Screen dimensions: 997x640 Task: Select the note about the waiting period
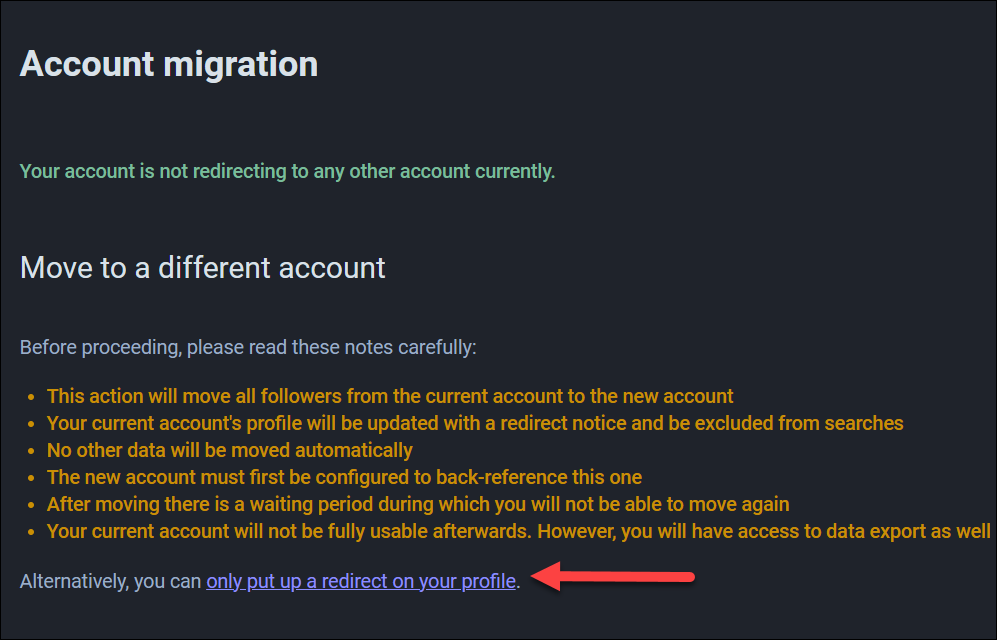pos(418,504)
